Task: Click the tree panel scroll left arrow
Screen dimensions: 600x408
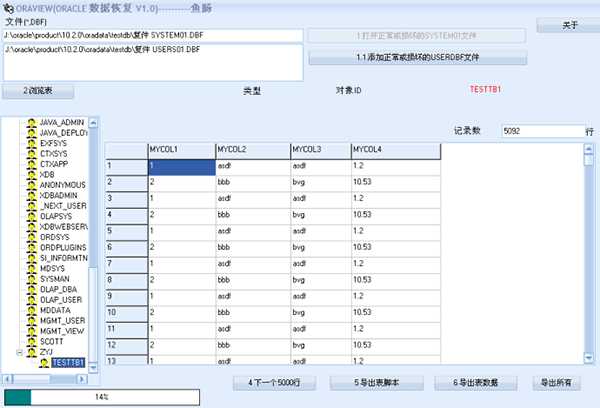Action: point(7,379)
